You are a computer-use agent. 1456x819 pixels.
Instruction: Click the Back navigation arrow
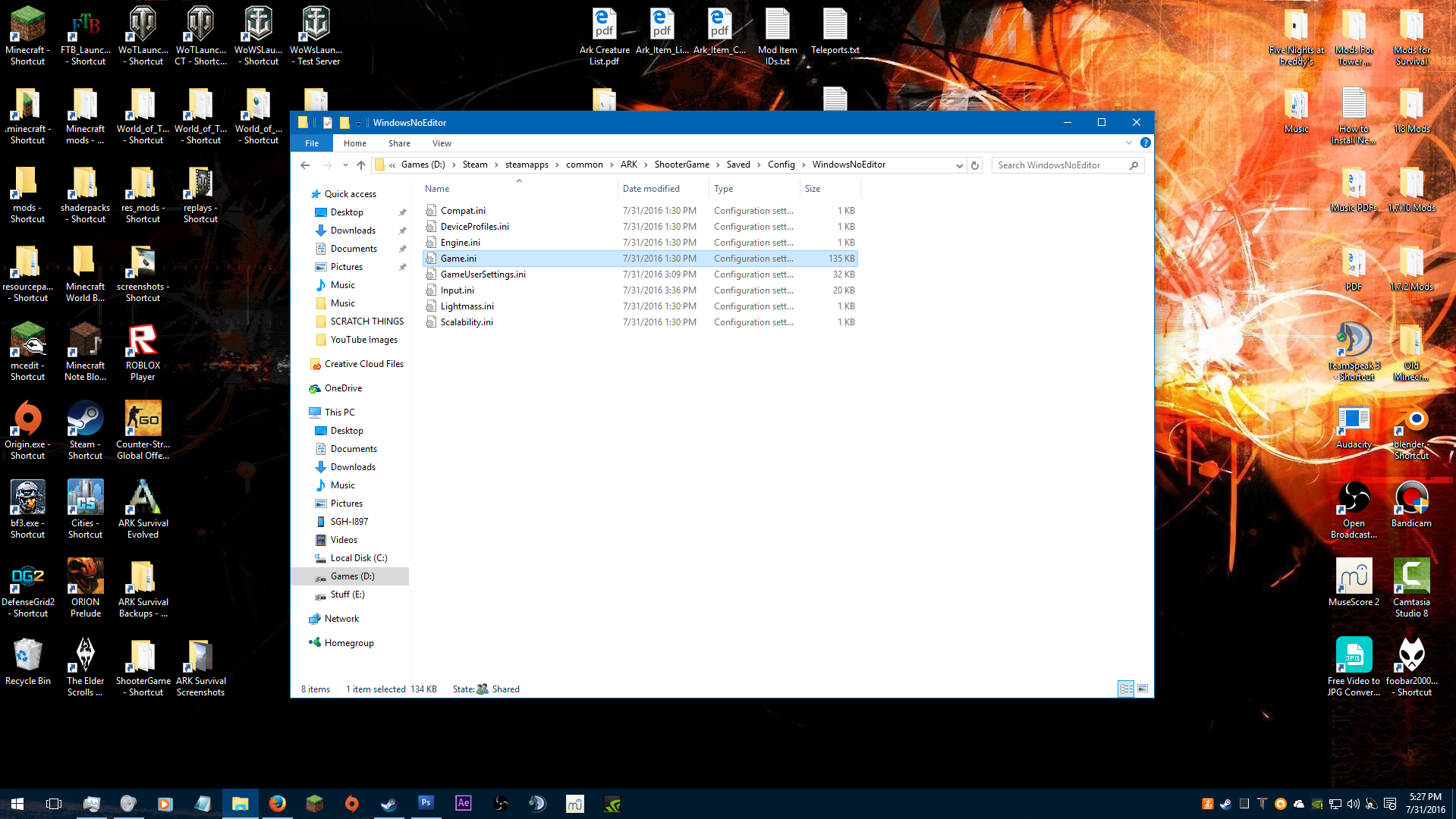(x=305, y=165)
